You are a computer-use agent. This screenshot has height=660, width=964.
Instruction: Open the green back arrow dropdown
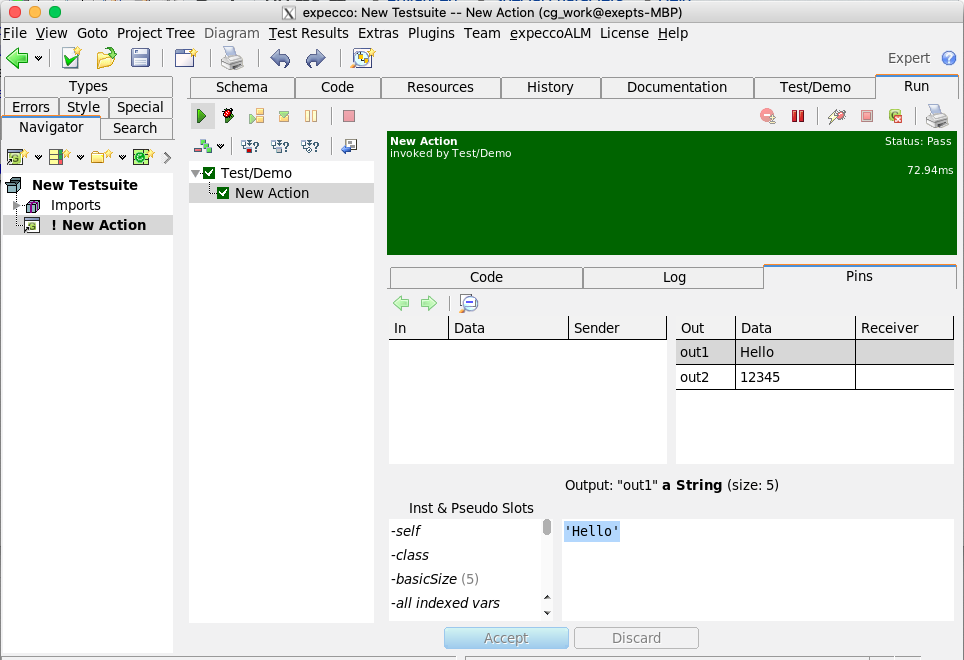coord(39,58)
